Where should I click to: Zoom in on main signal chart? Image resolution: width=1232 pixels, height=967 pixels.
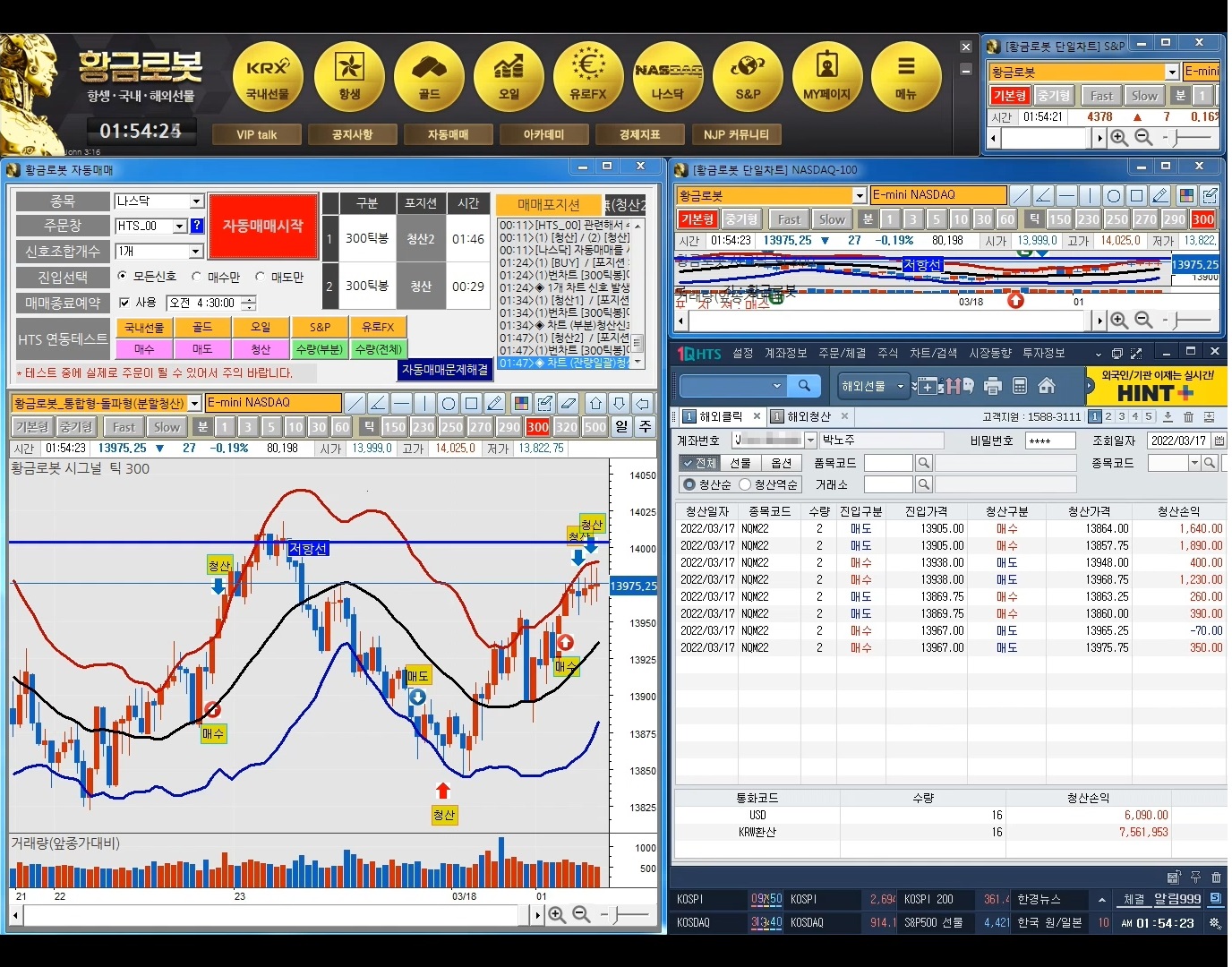coord(557,915)
